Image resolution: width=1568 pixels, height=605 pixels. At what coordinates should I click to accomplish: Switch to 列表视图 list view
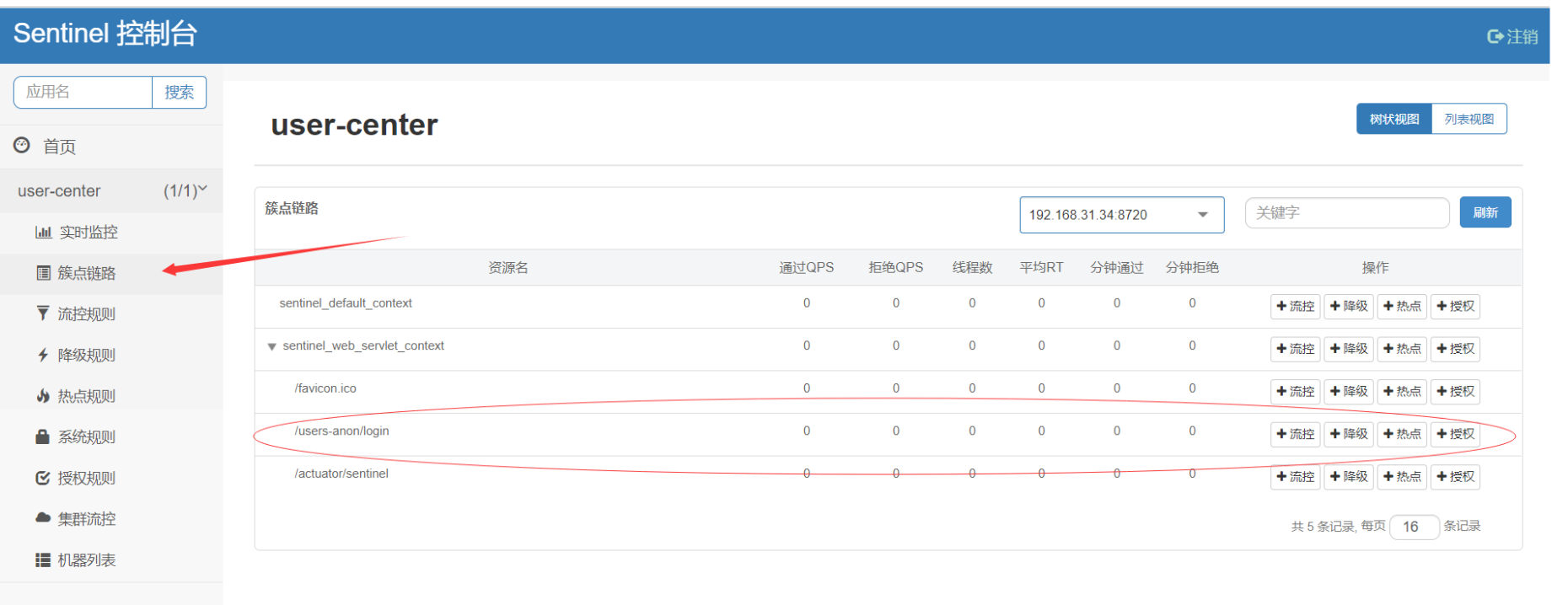tap(1469, 119)
